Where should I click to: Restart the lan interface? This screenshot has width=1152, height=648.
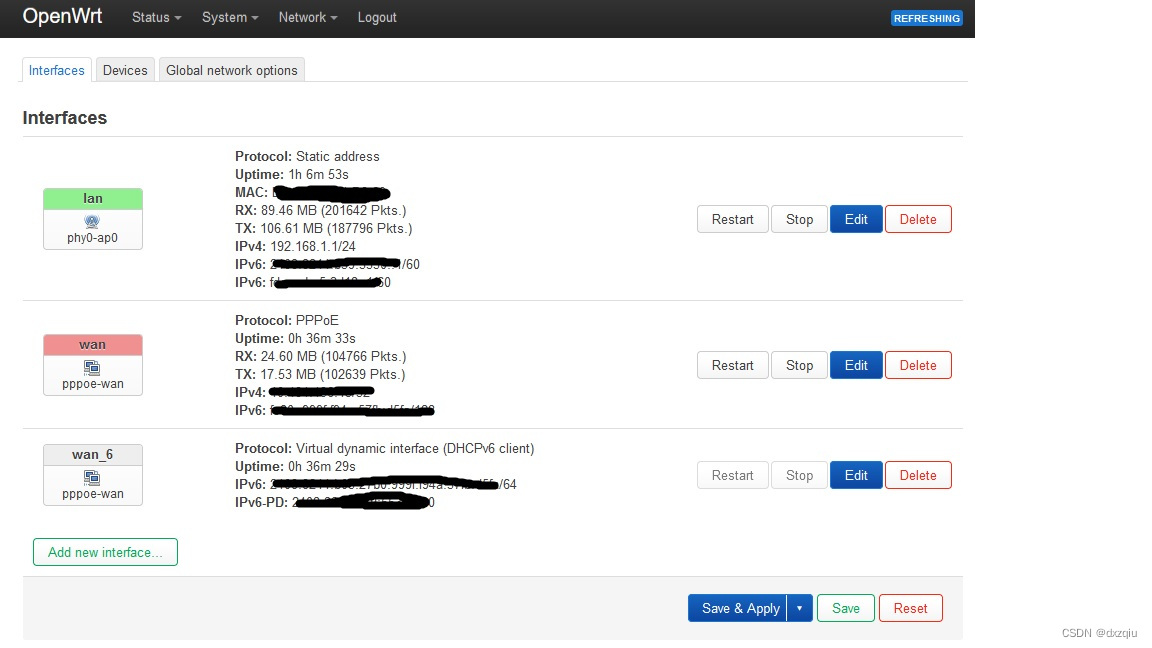732,219
